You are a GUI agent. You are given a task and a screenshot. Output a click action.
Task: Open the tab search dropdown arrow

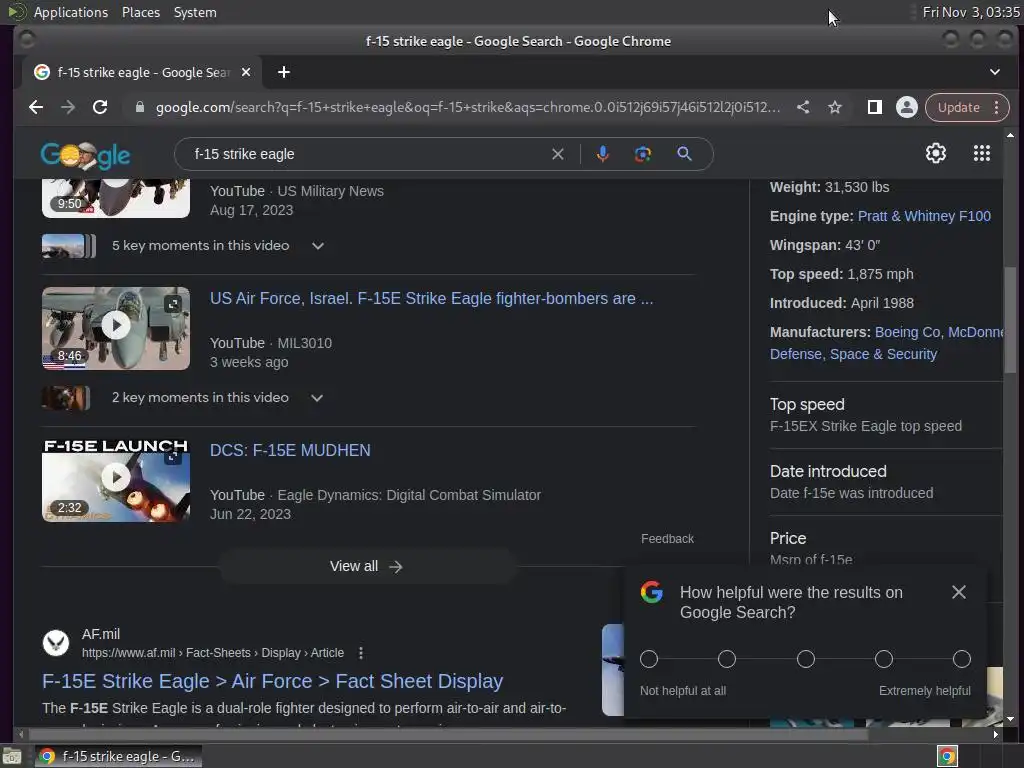click(x=994, y=72)
